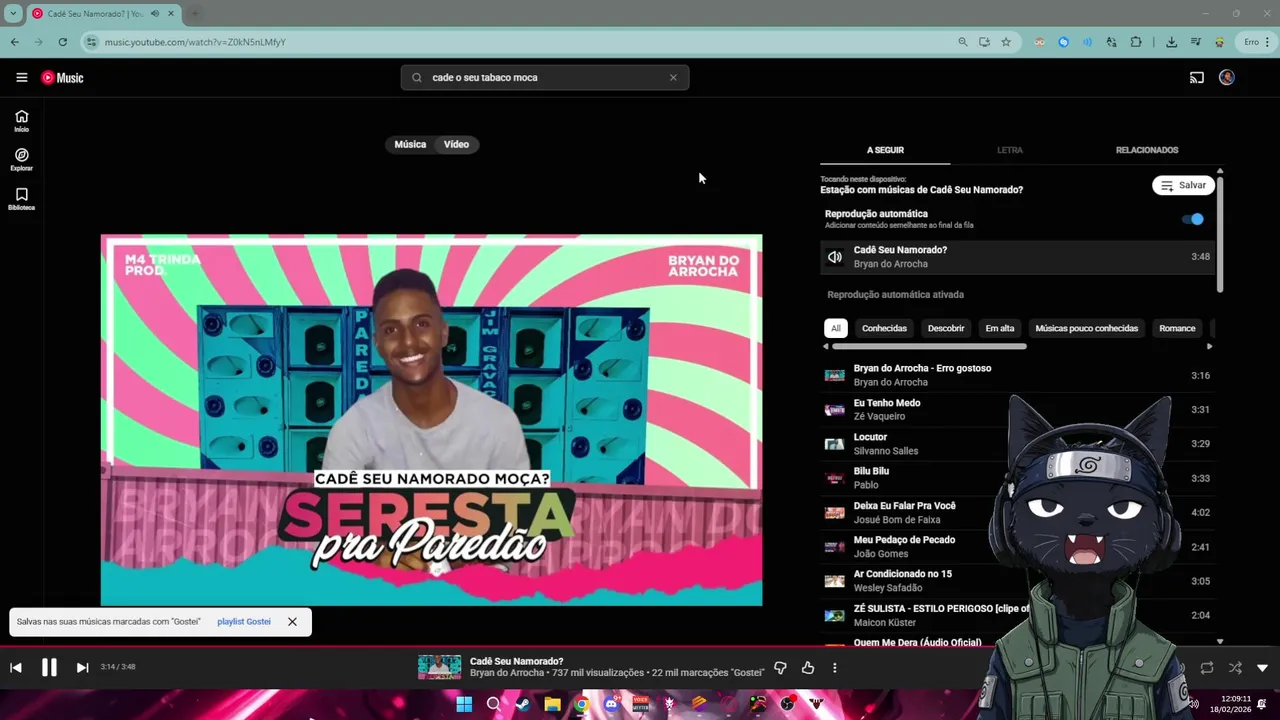Select the RELACIONADOS tab
This screenshot has height=720, width=1280.
(1147, 150)
